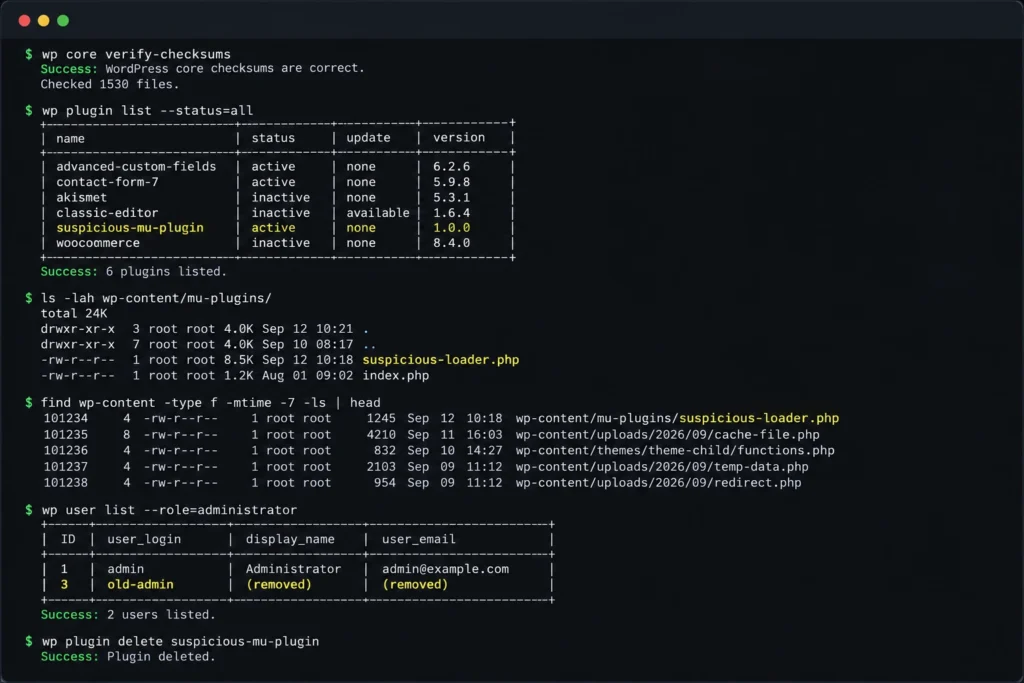Click the 'cache-file.php' path in find results

click(x=667, y=435)
